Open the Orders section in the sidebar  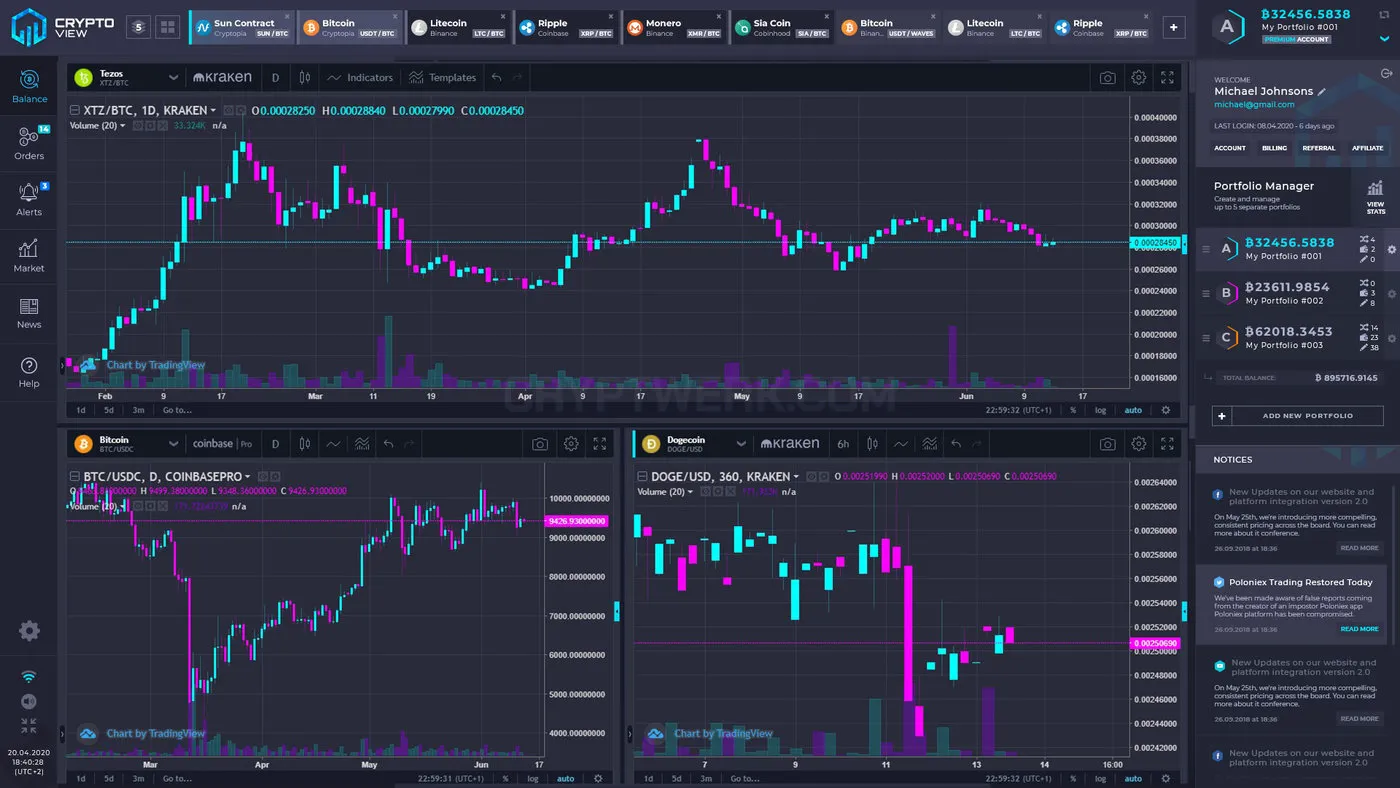29,142
